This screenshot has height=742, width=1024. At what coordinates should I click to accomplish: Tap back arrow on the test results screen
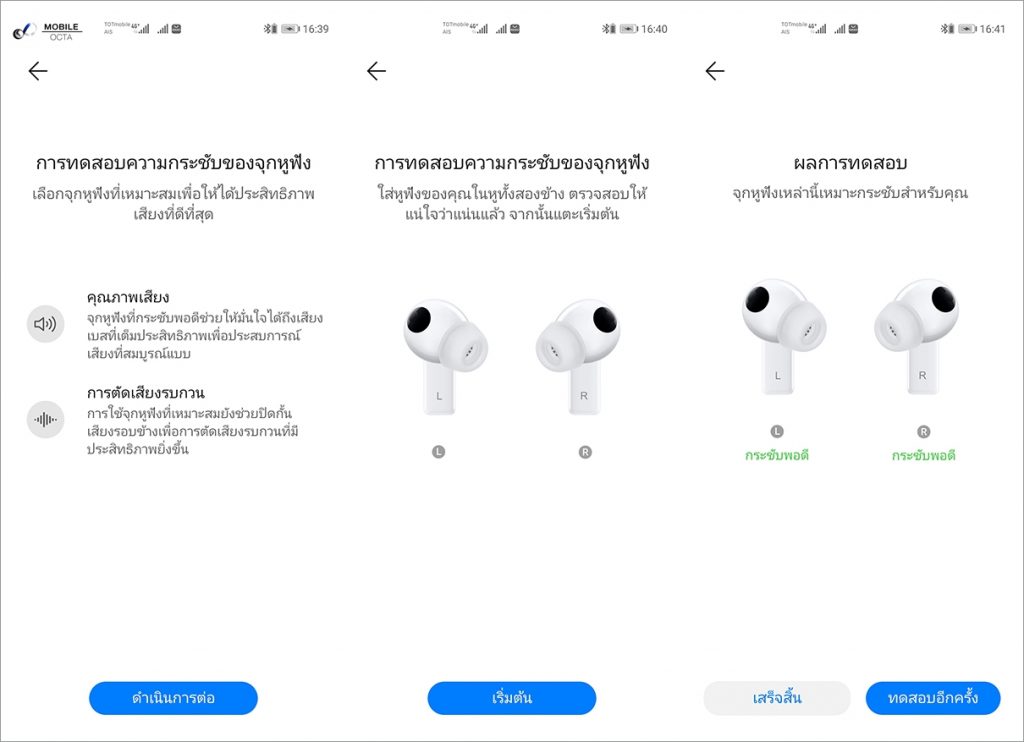pos(715,71)
